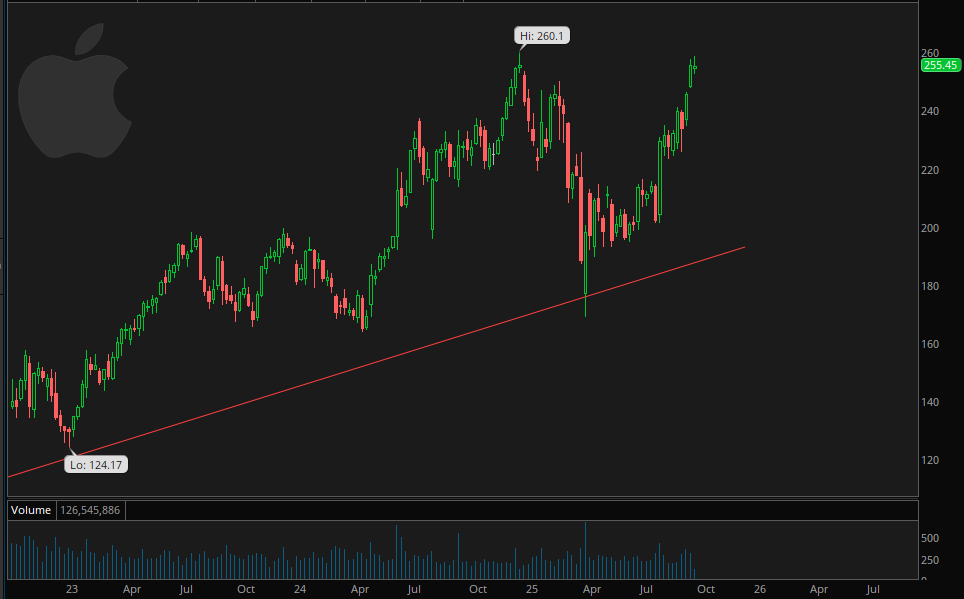964x599 pixels.
Task: Click the 200 price axis label
Action: pos(930,228)
